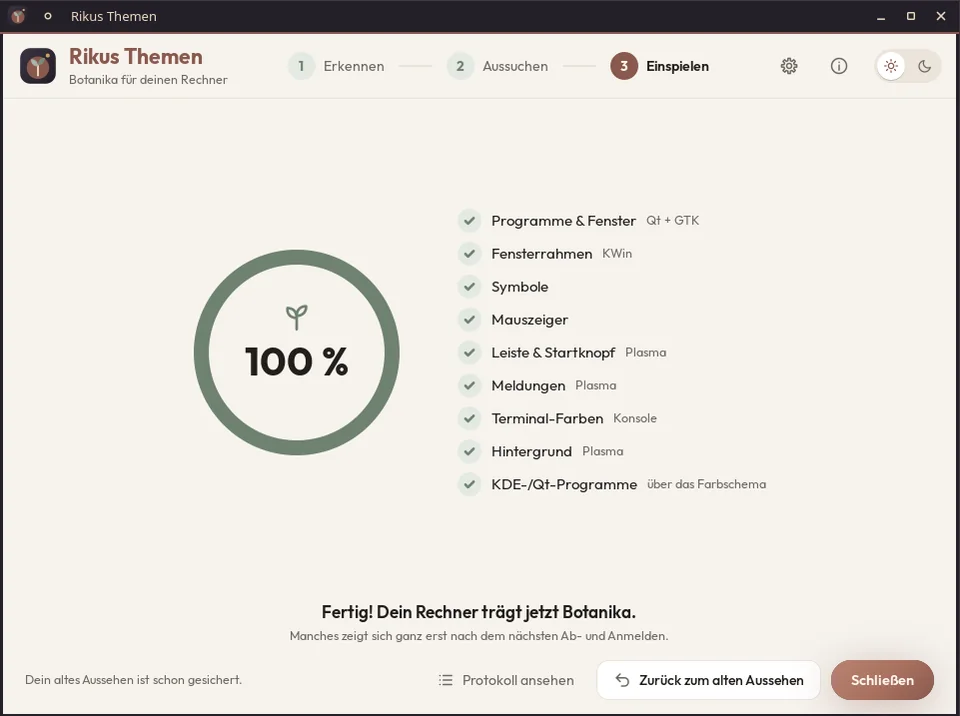
Task: Click the 'Symbole' label
Action: click(x=519, y=287)
